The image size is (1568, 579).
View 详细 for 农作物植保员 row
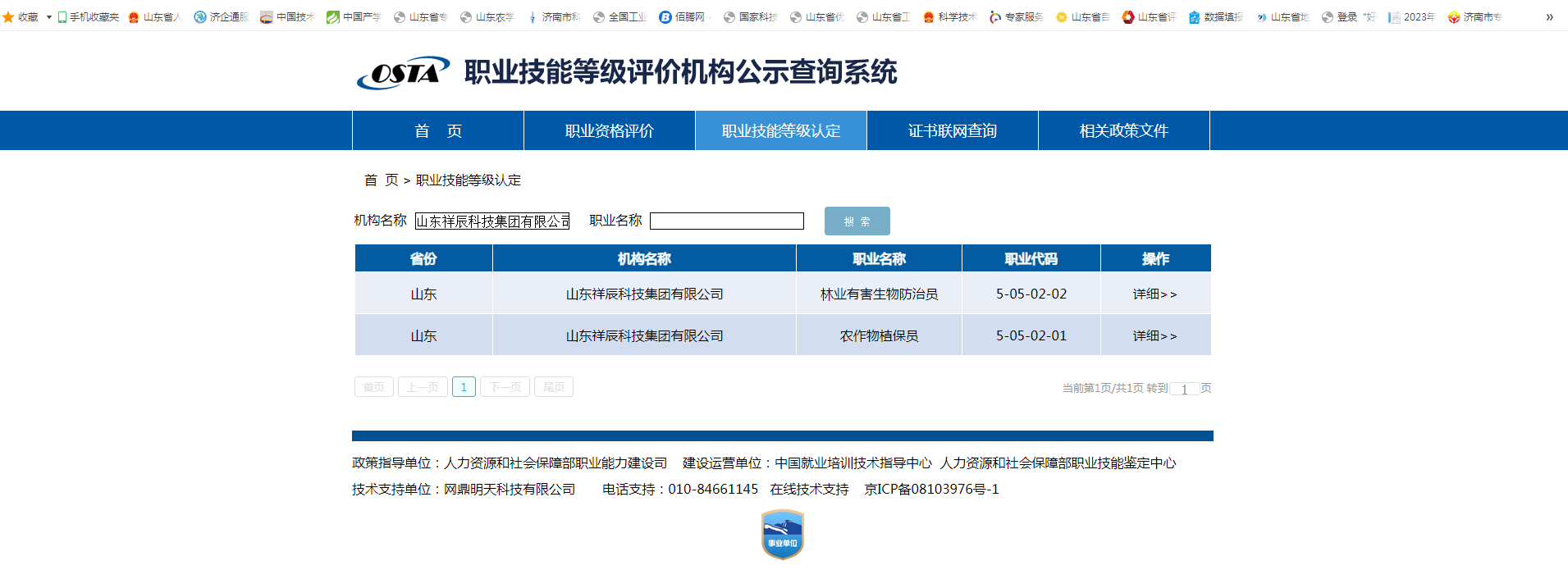tap(1154, 335)
